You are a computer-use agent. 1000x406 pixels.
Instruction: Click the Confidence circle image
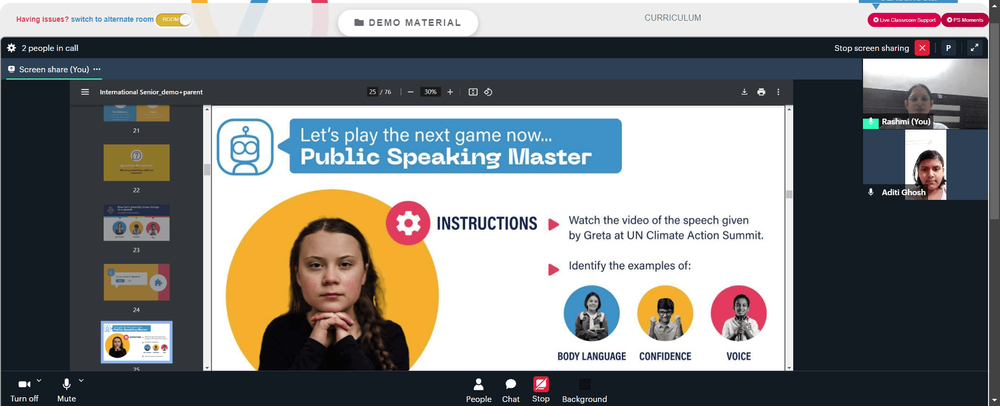pyautogui.click(x=665, y=313)
